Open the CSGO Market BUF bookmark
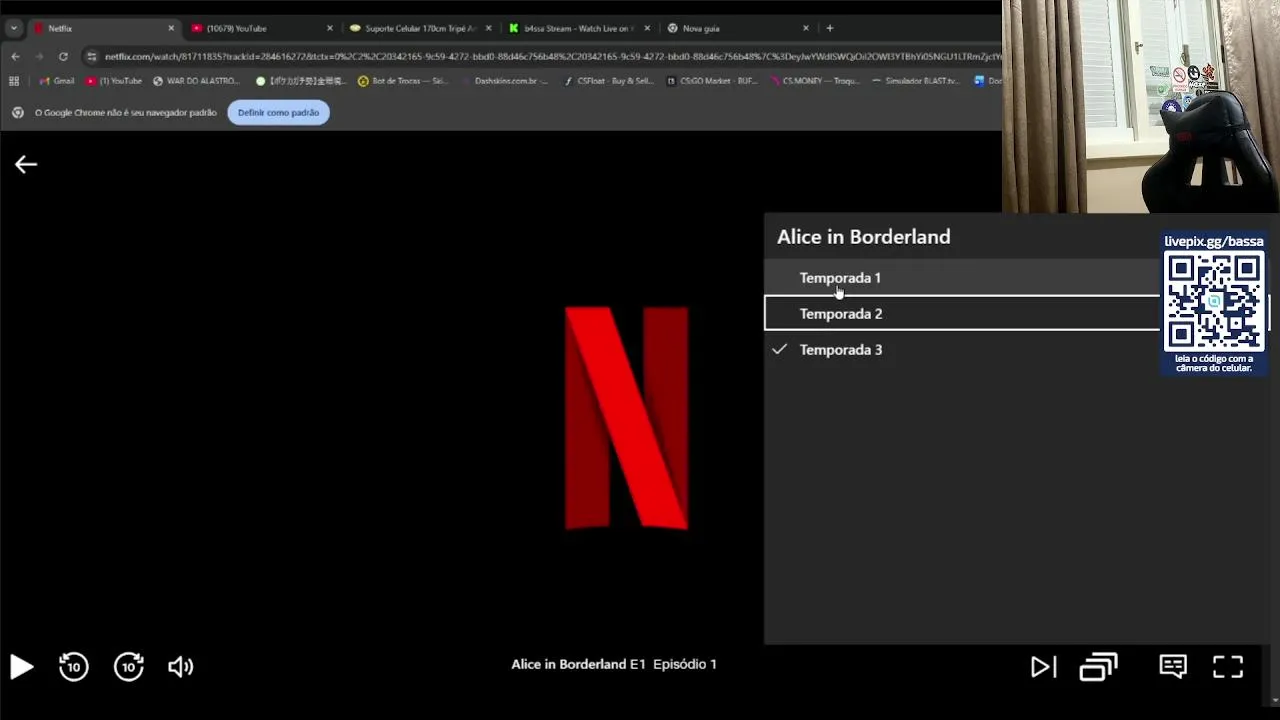This screenshot has width=1280, height=720. pyautogui.click(x=712, y=81)
